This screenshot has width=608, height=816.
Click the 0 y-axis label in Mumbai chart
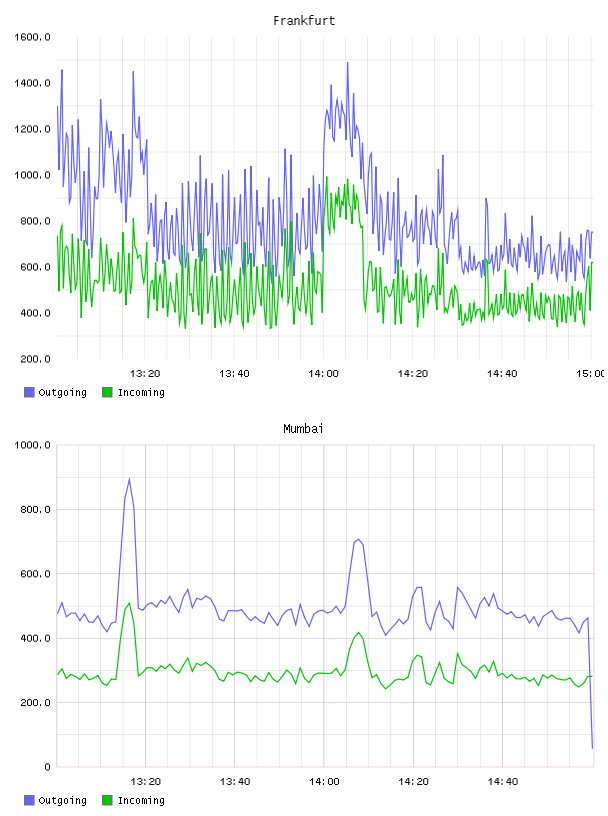(47, 767)
